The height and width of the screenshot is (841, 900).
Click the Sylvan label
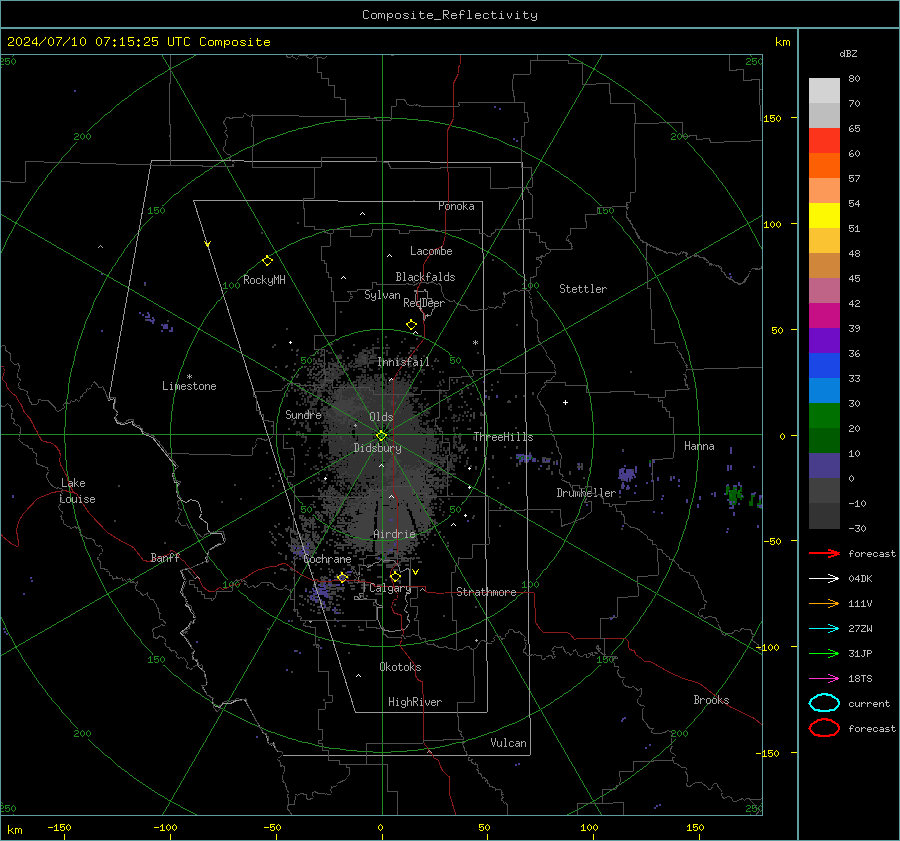pyautogui.click(x=382, y=295)
